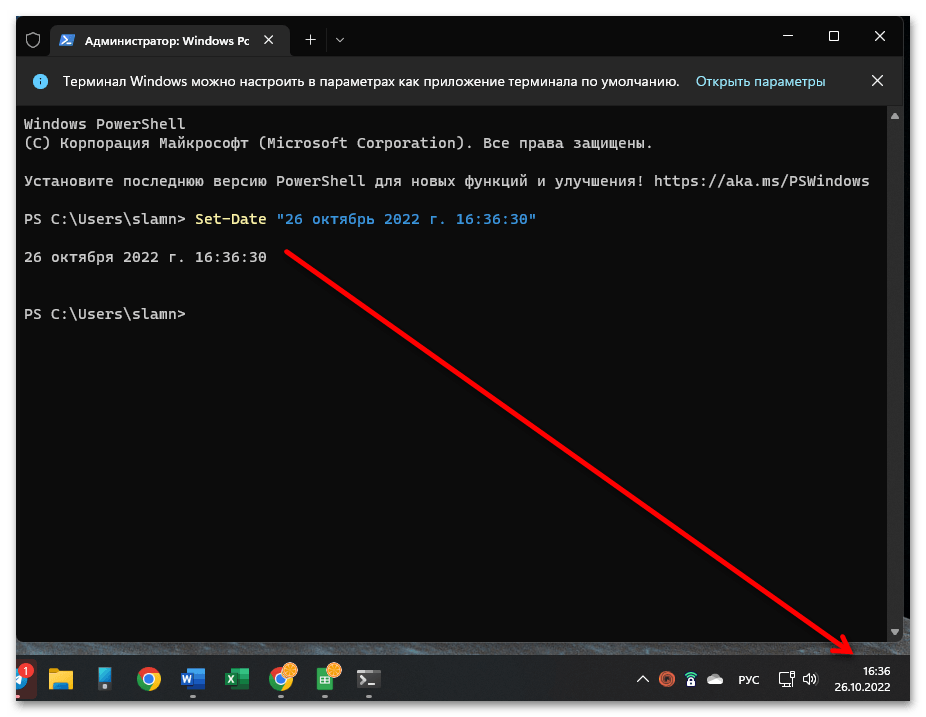The height and width of the screenshot is (717, 926).
Task: Dismiss the default terminal notification bar
Action: [878, 80]
